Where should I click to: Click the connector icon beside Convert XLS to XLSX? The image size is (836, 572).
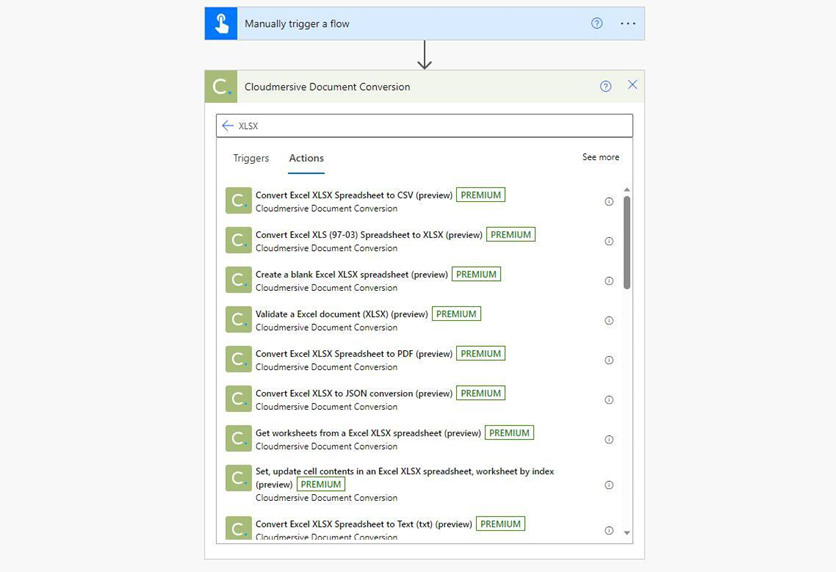(x=238, y=240)
